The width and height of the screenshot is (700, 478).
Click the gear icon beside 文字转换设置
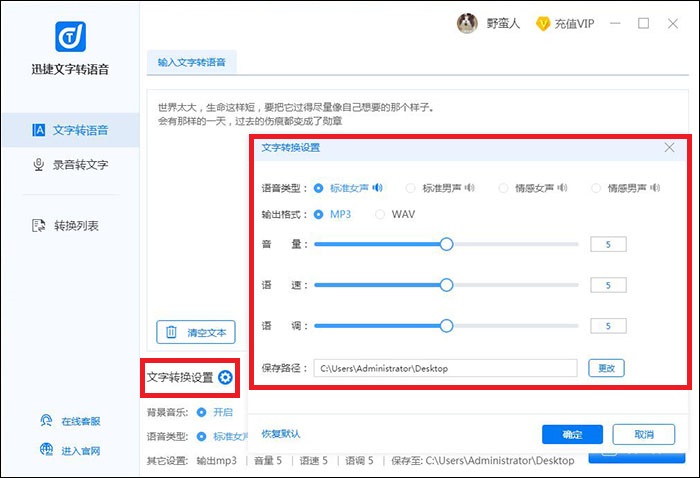click(225, 377)
